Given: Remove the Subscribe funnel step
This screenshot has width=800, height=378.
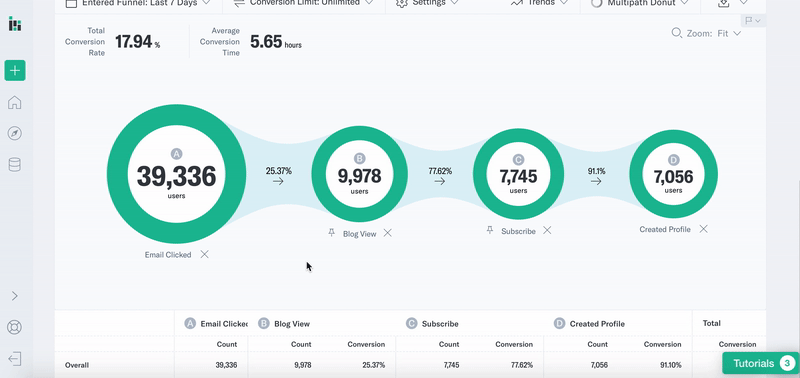Looking at the screenshot, I should (x=547, y=231).
